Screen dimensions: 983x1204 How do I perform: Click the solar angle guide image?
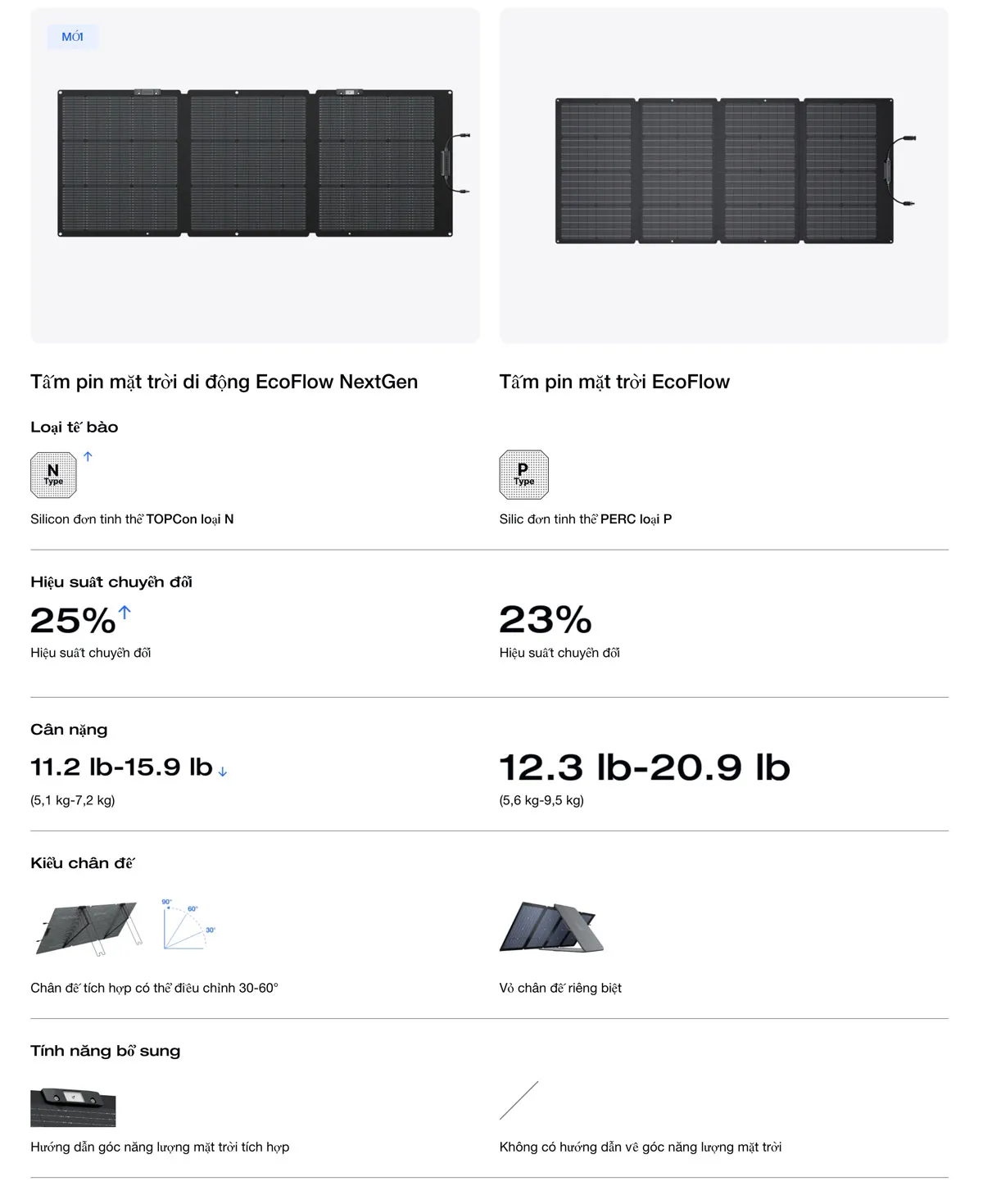[x=73, y=1107]
